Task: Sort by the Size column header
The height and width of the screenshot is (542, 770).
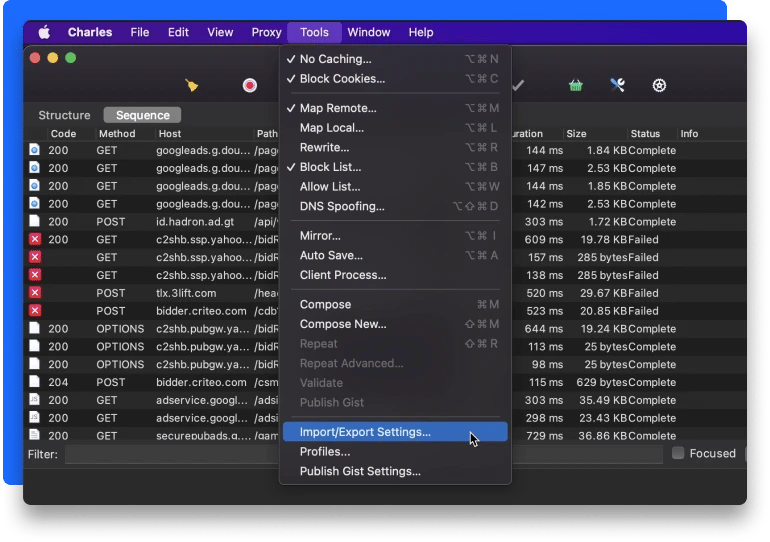Action: pyautogui.click(x=576, y=134)
